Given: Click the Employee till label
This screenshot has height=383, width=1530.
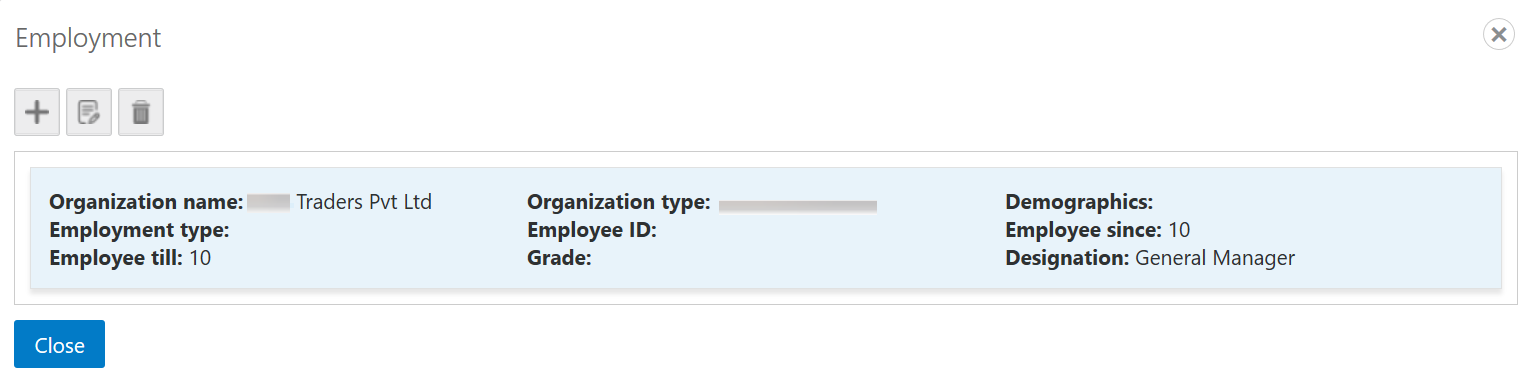Looking at the screenshot, I should [x=116, y=258].
